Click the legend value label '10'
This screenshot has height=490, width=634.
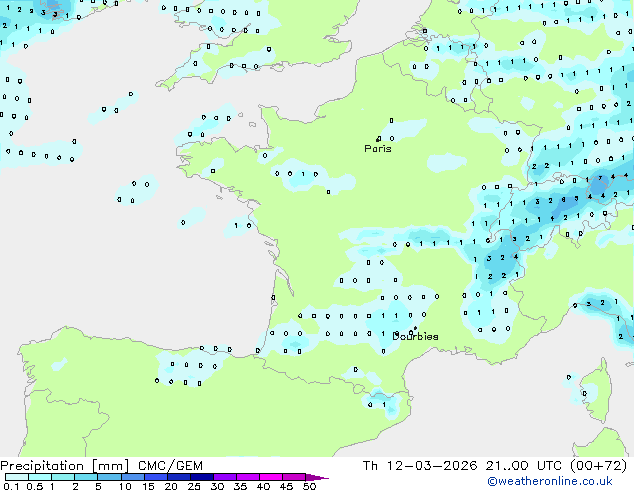pyautogui.click(x=125, y=486)
